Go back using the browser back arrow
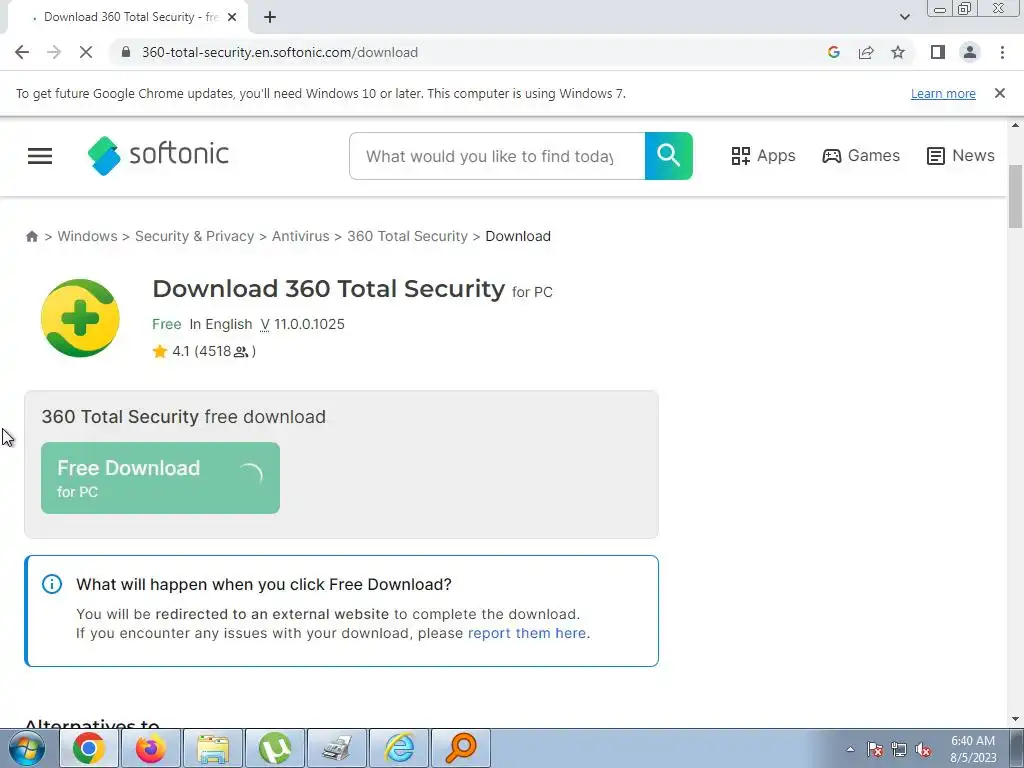 tap(22, 52)
